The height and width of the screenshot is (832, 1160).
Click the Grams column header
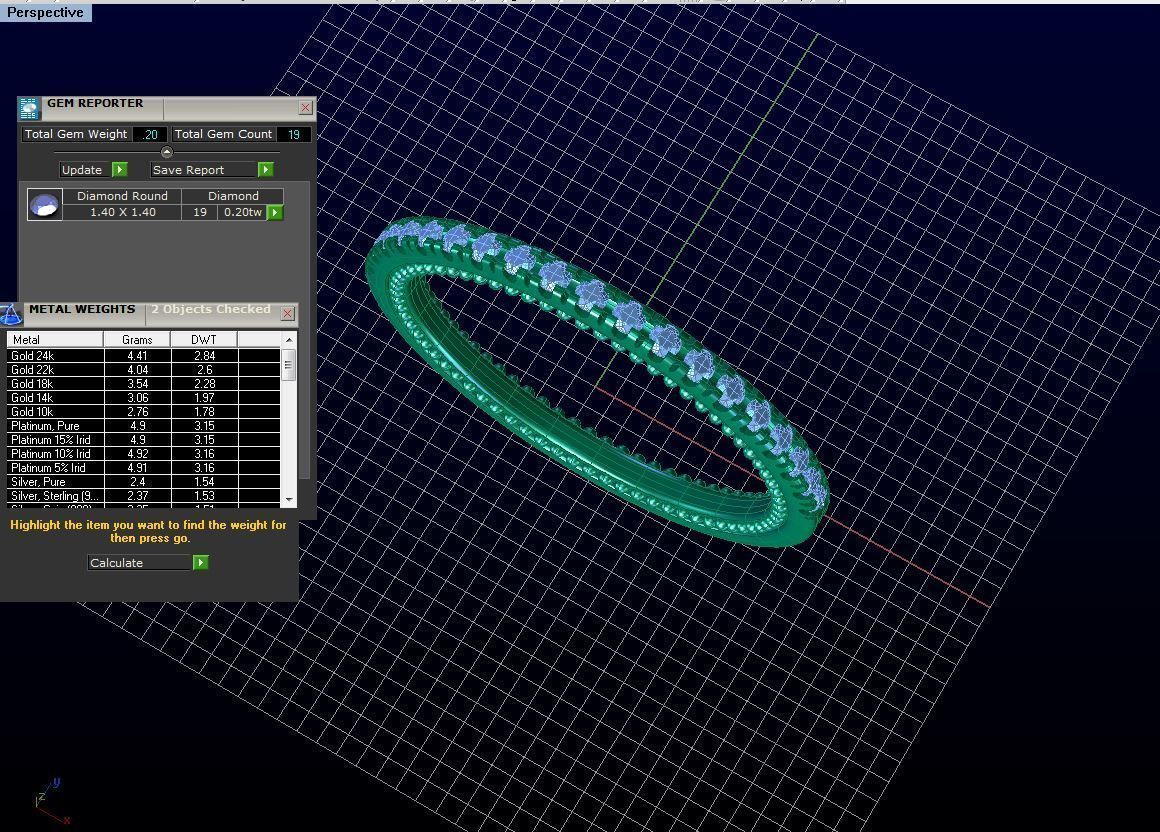point(137,339)
